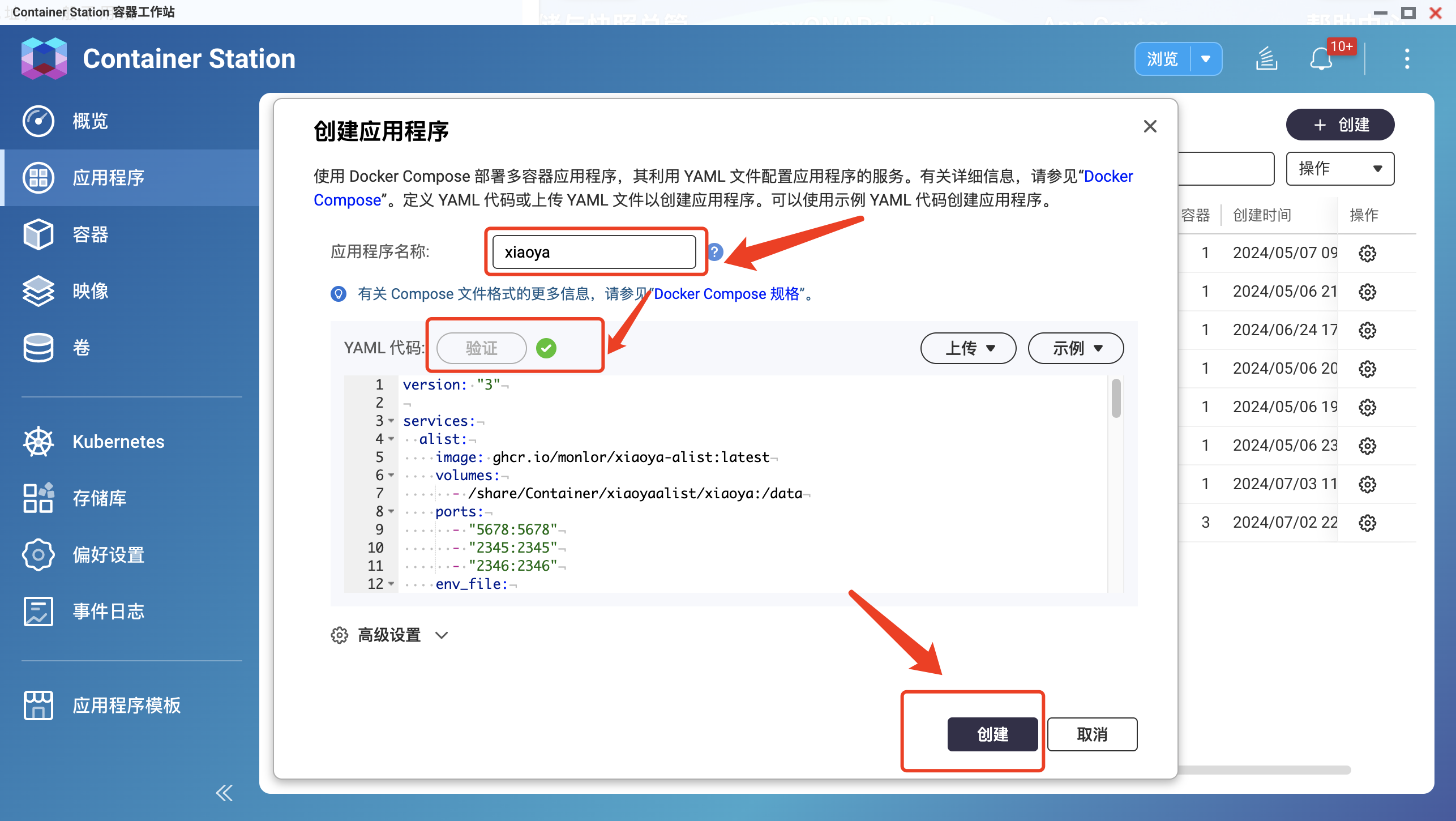
Task: Open 事件日志 in the sidebar
Action: click(130, 612)
